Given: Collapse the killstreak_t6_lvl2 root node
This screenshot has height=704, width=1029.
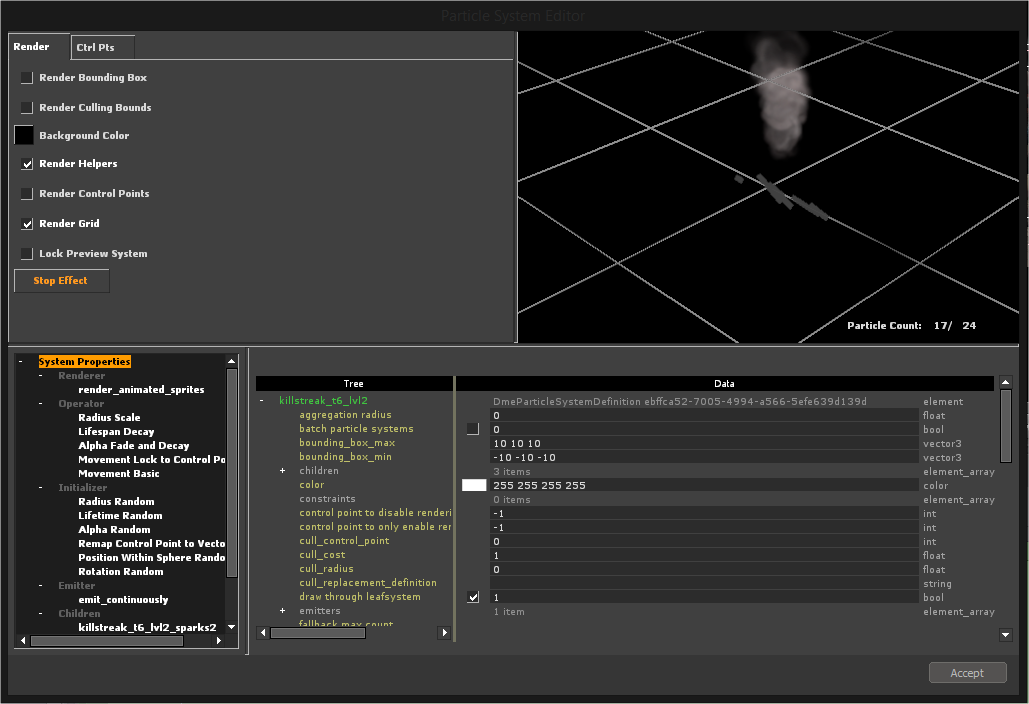Looking at the screenshot, I should tap(262, 401).
